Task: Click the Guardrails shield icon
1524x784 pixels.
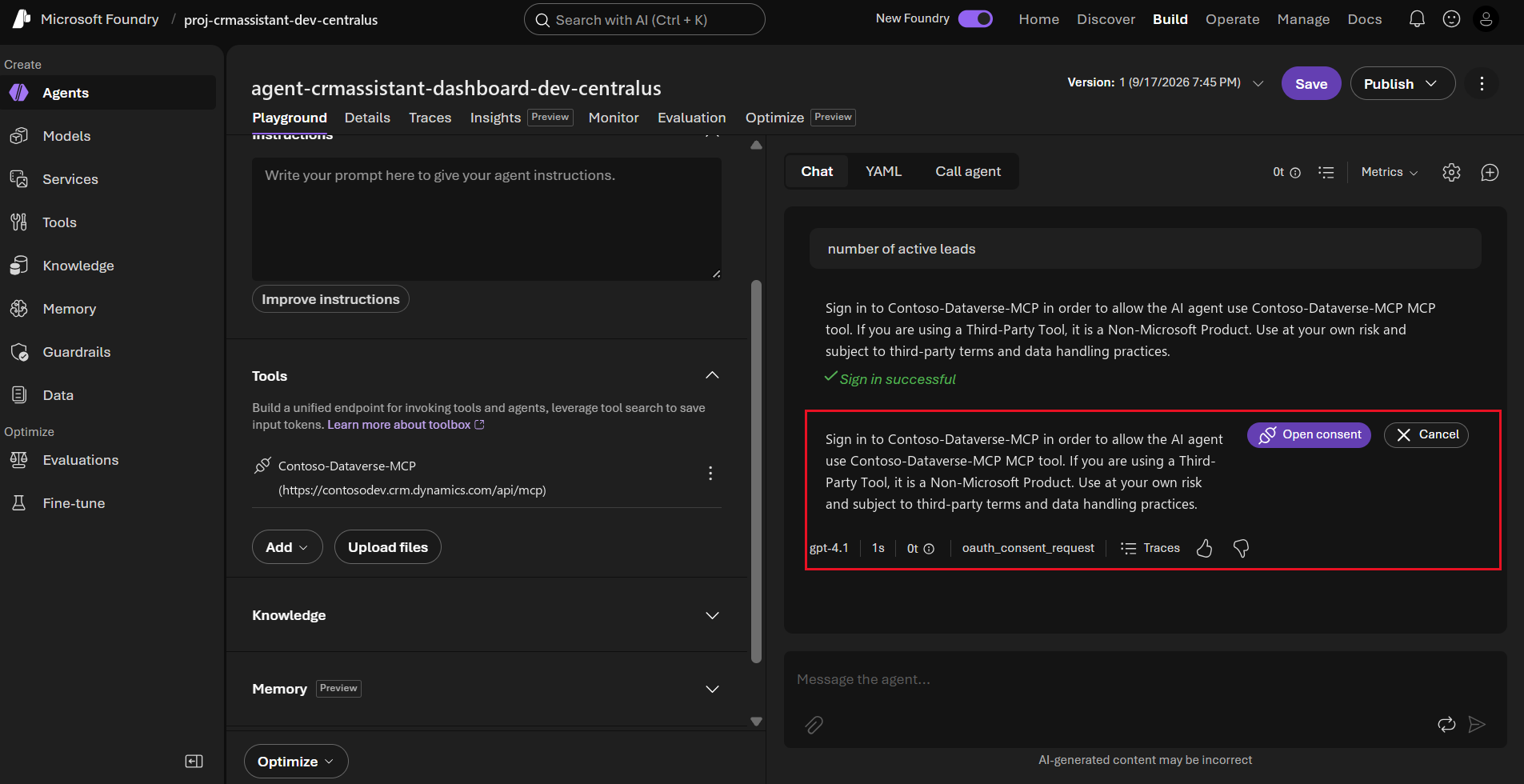Action: [19, 352]
